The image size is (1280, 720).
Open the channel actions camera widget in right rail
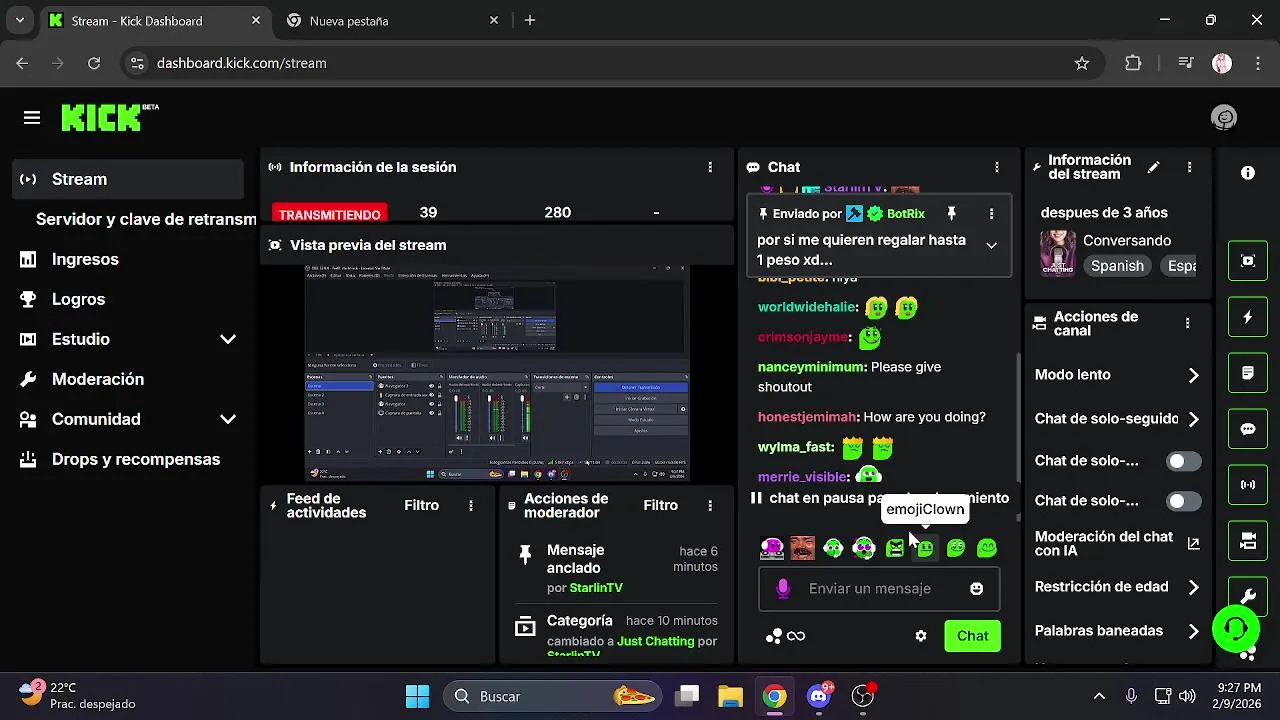1248,541
